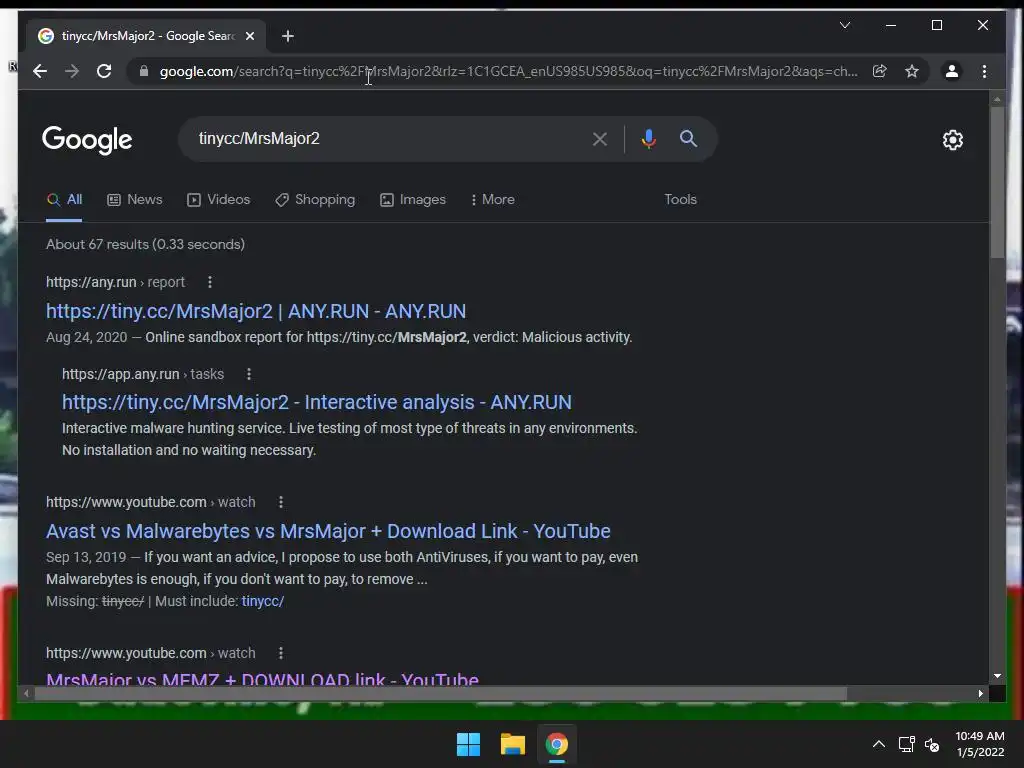Go to Google home via the logo
Screen dimensions: 1024x768
click(x=87, y=140)
